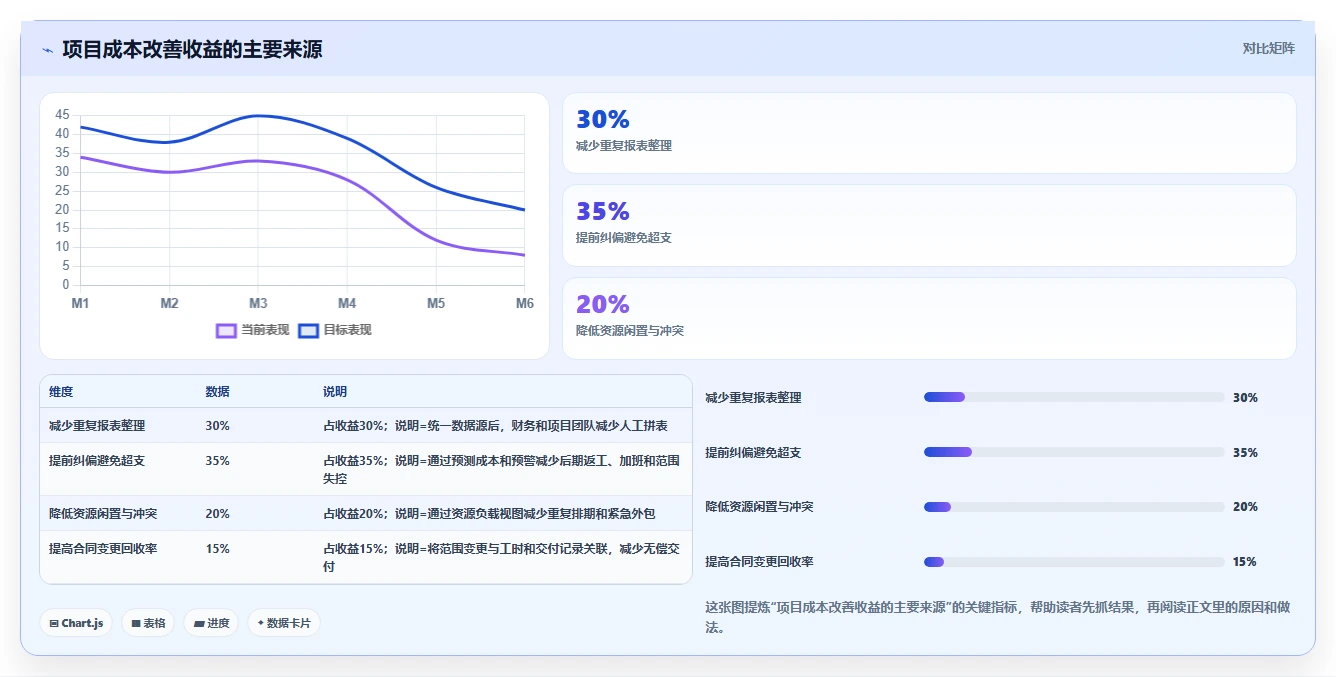Open the 20% 降低资源闲置与冲突 data card
Image resolution: width=1336 pixels, height=677 pixels.
click(x=929, y=318)
